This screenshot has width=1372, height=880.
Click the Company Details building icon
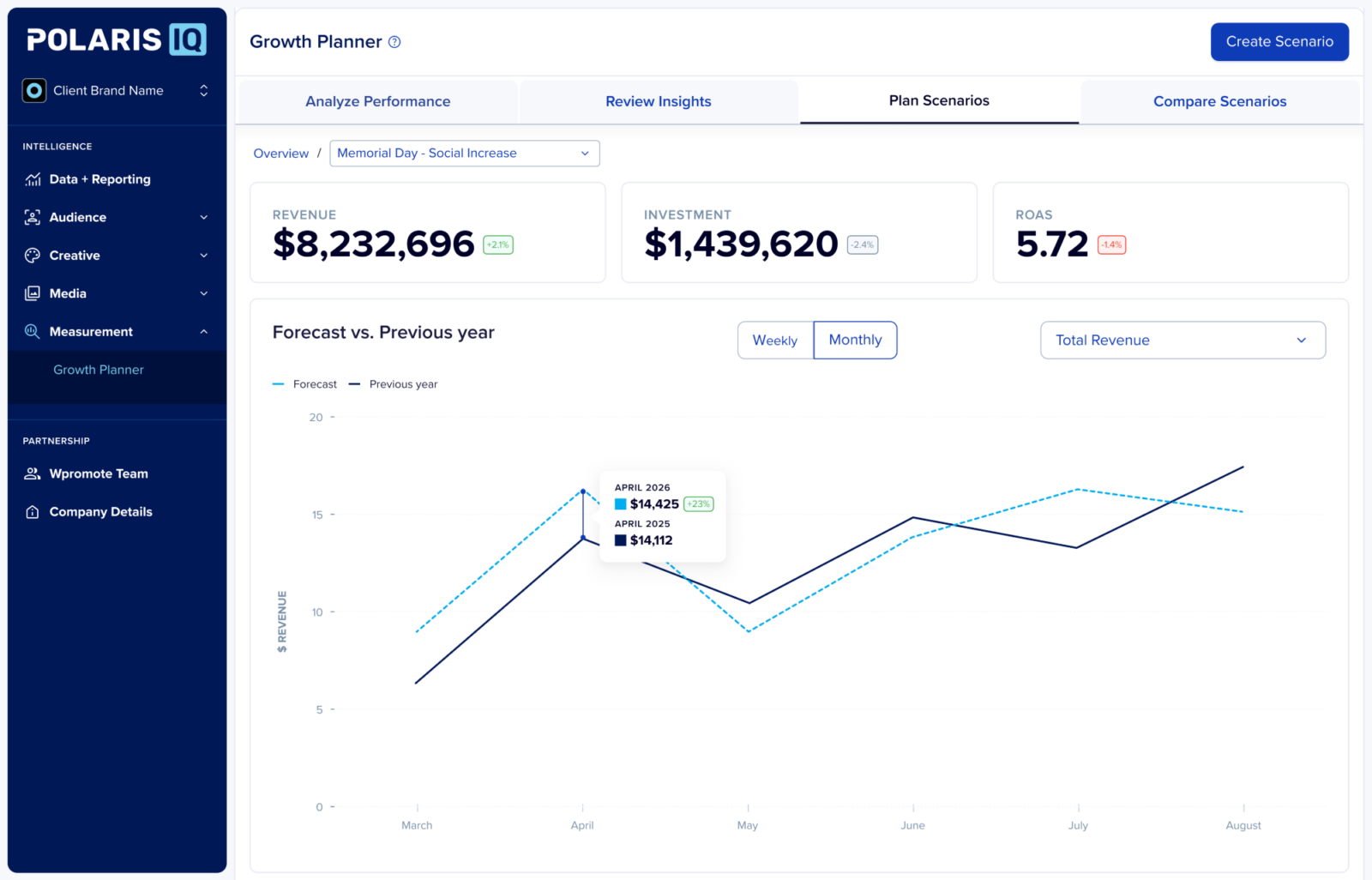[x=33, y=512]
